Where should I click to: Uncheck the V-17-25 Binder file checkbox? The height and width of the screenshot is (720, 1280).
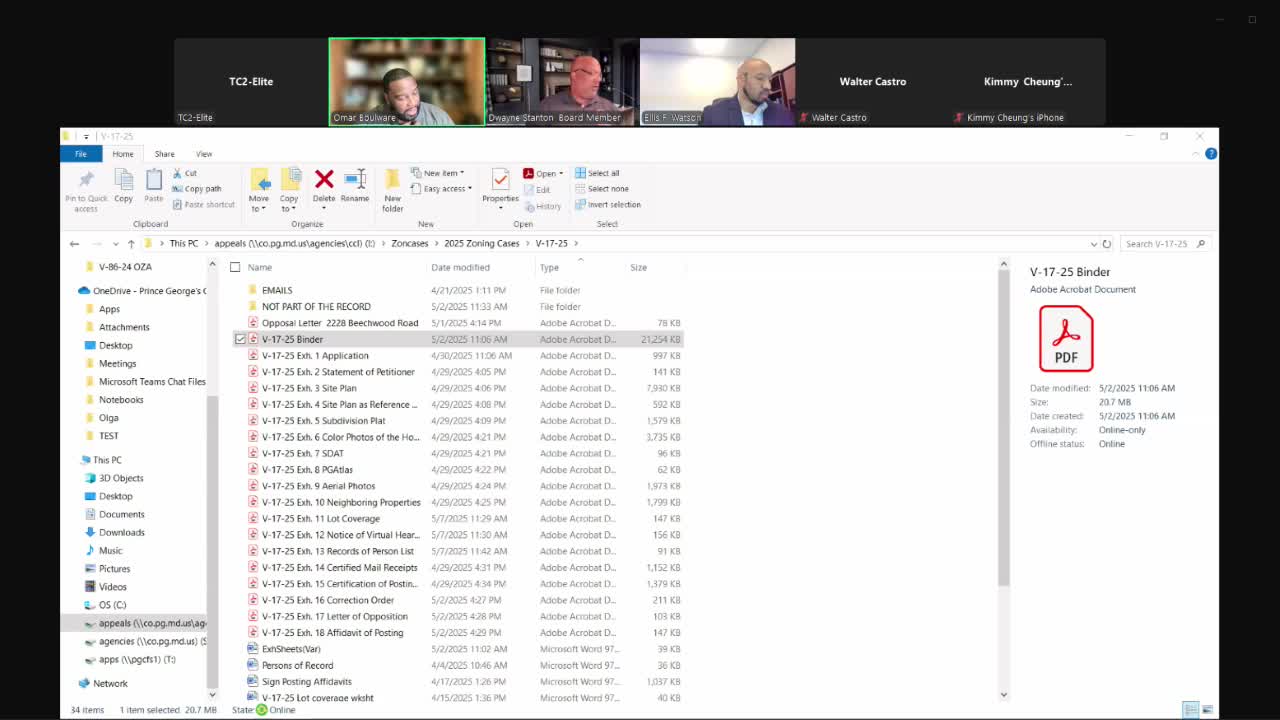tap(240, 339)
